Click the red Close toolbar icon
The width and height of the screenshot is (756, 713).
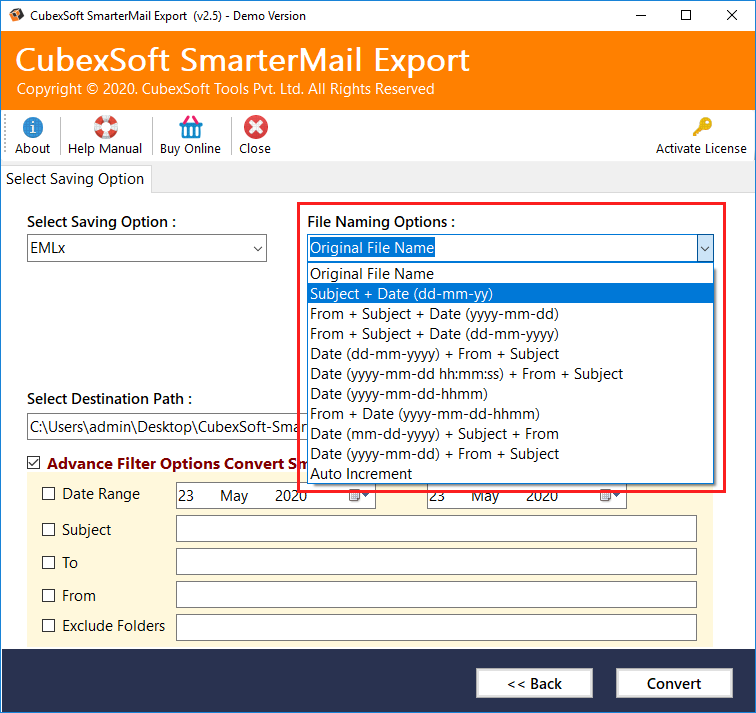[256, 127]
